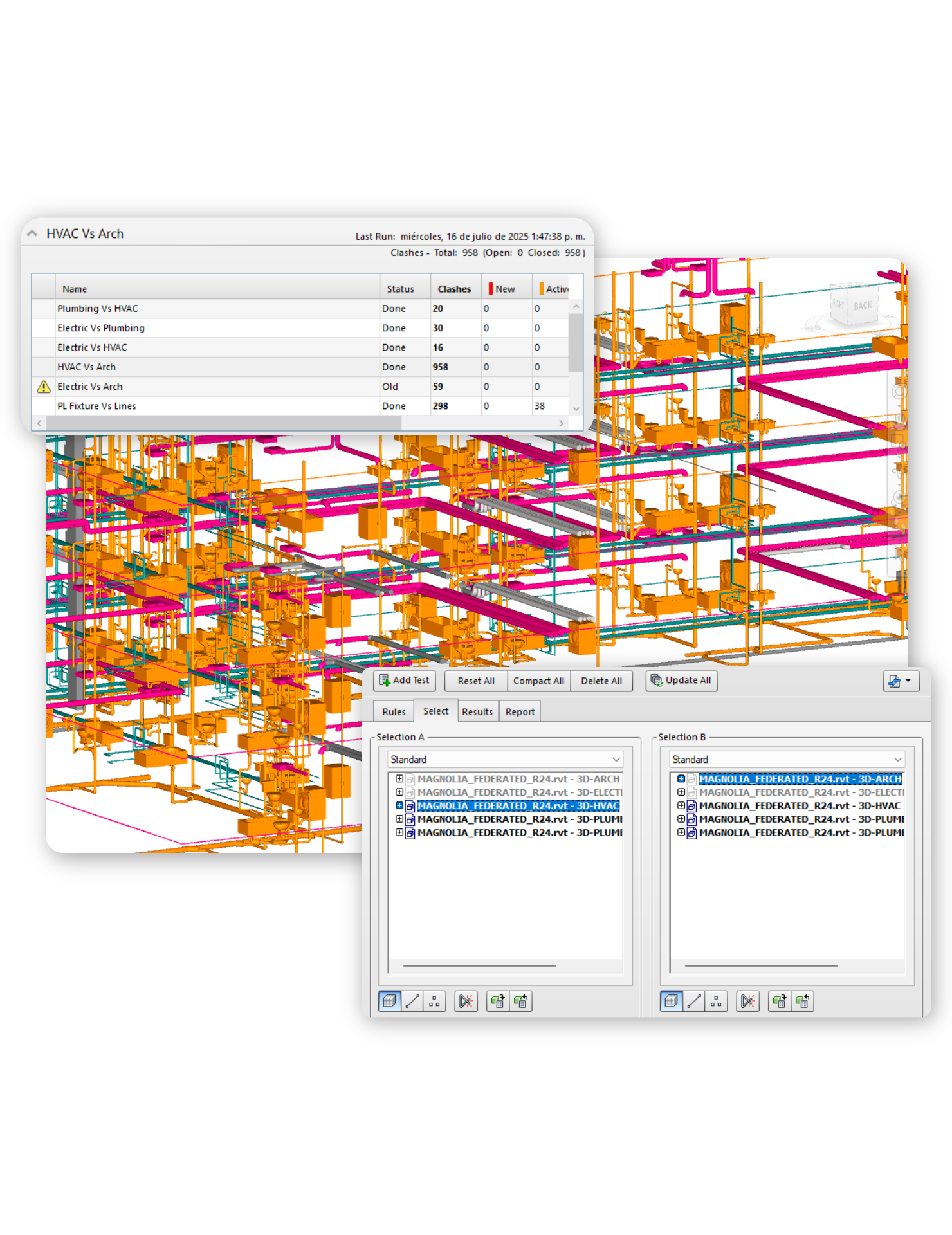Image resolution: width=952 pixels, height=1235 pixels.
Task: Click scroll-down arrow of the tests table
Action: pyautogui.click(x=576, y=408)
